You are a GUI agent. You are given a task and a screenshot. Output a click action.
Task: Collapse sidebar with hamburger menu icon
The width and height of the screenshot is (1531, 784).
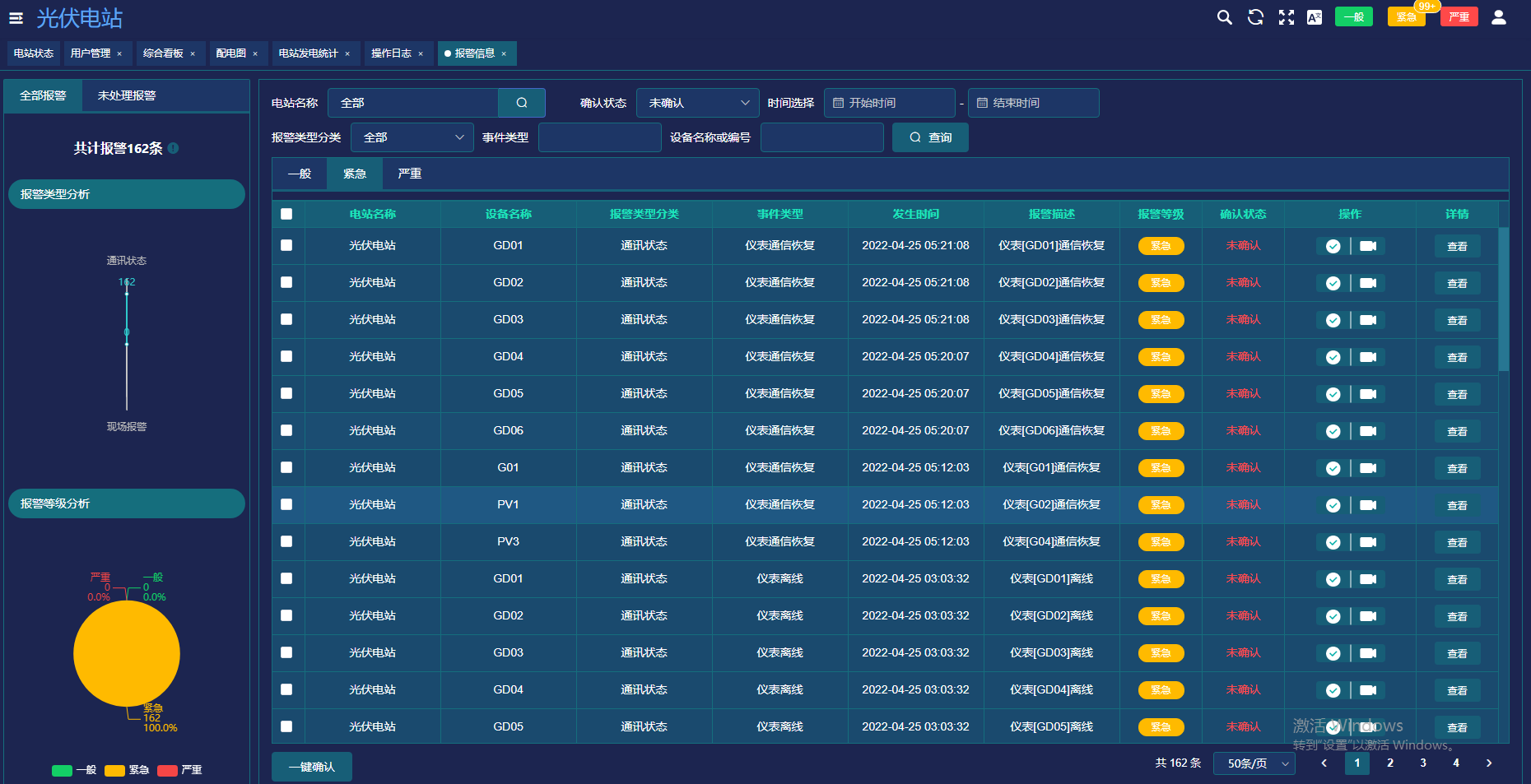tap(16, 17)
